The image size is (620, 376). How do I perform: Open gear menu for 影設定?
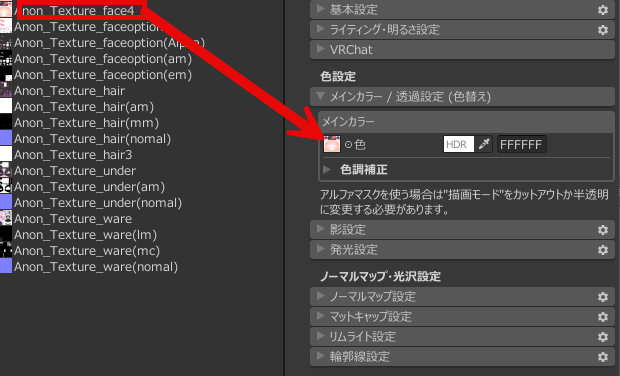tap(603, 230)
